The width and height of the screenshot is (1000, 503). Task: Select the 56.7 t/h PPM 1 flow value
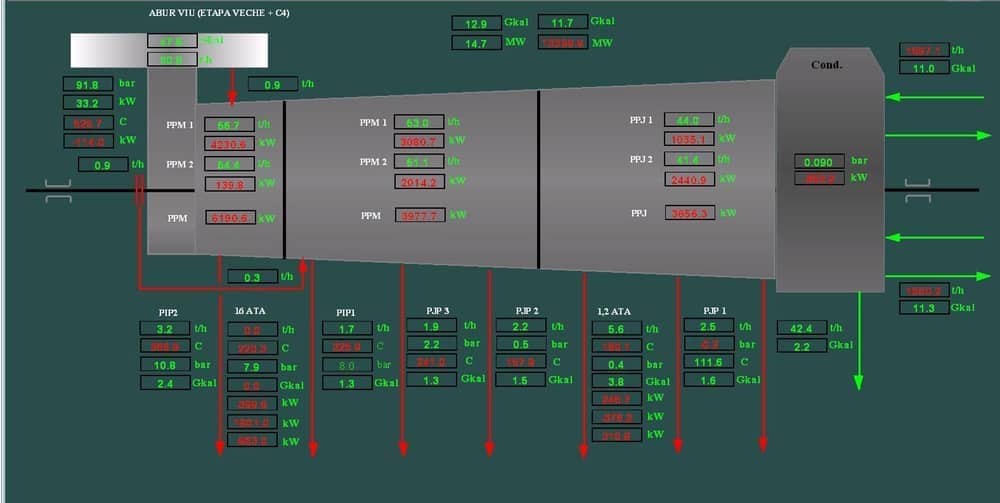point(229,124)
